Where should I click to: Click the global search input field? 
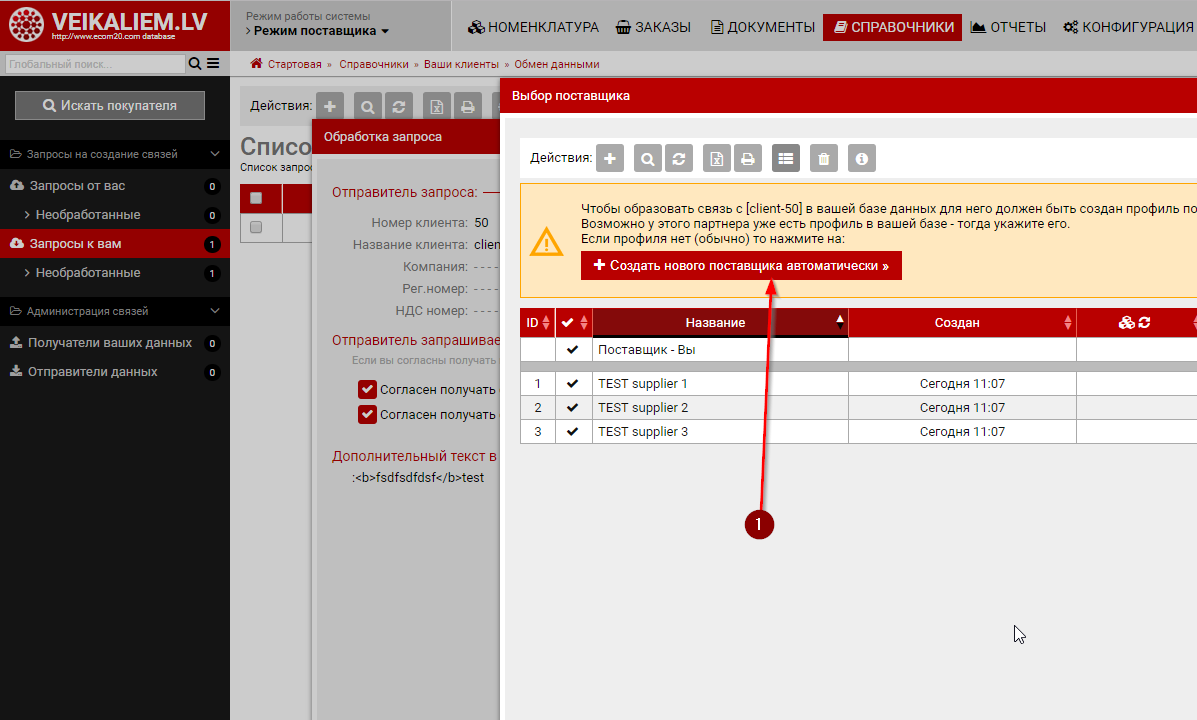click(94, 64)
